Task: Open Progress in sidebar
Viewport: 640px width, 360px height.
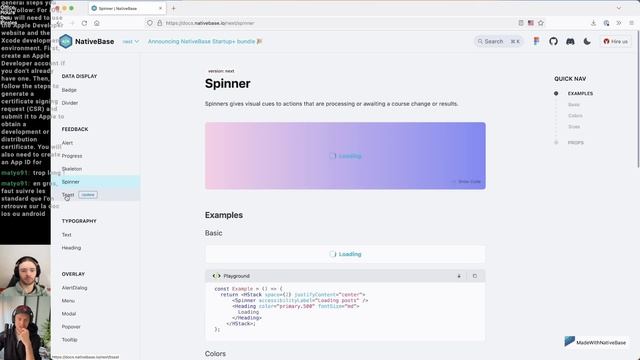Action: tap(72, 156)
